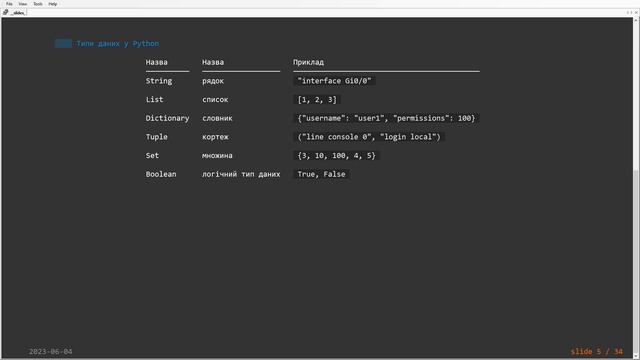This screenshot has width=640, height=360.
Task: Click the icon on the _slides tab
Action: pos(5,13)
